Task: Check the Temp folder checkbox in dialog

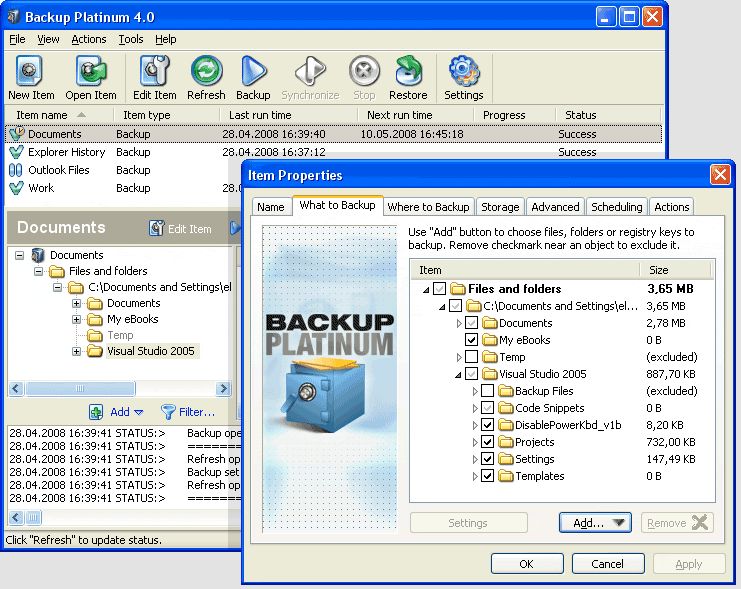Action: [471, 357]
